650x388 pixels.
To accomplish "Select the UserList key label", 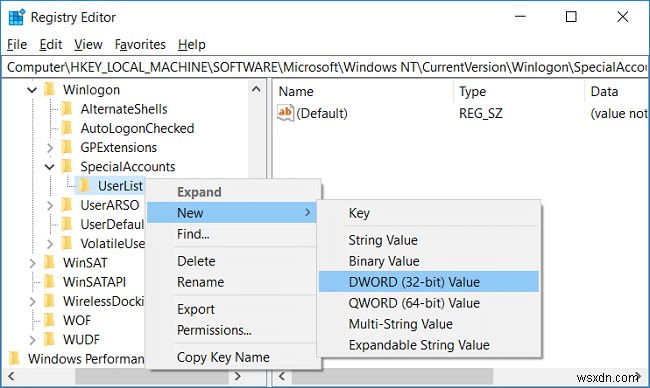I will tap(120, 186).
